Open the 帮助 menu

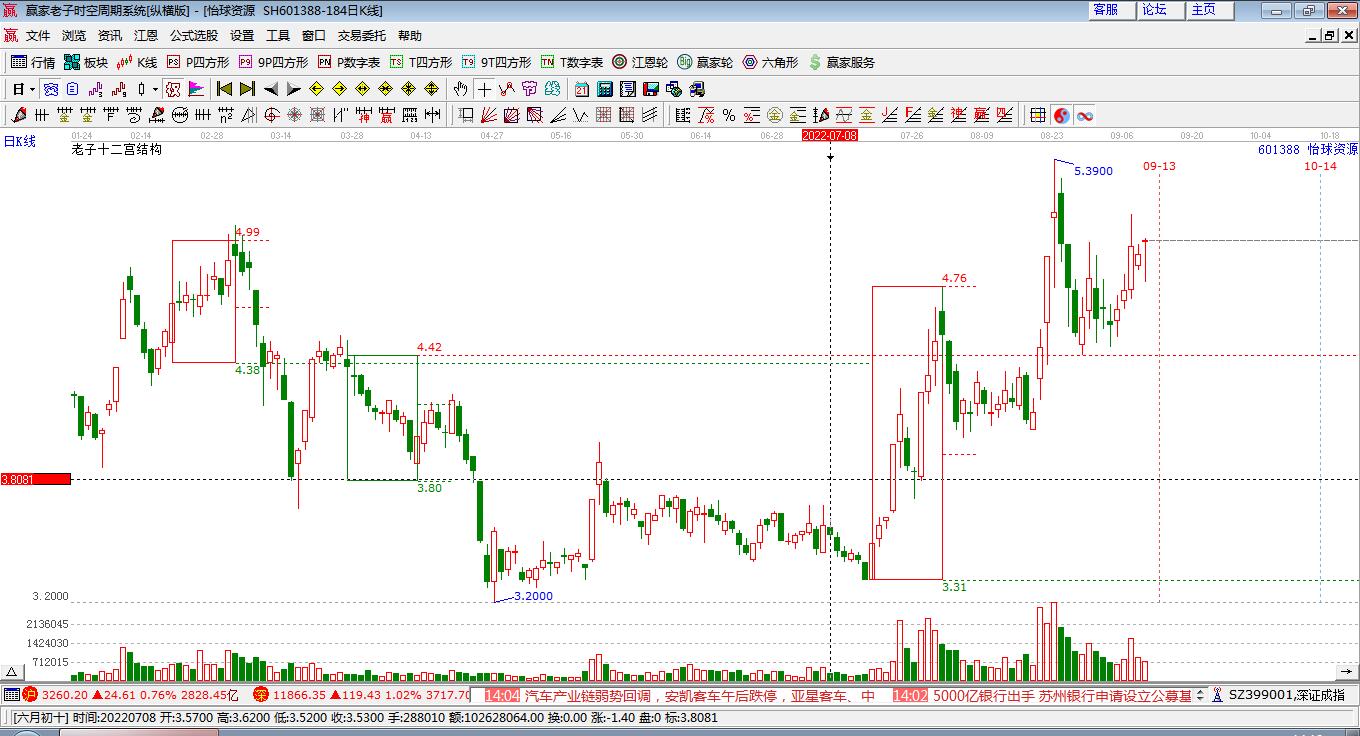[410, 35]
